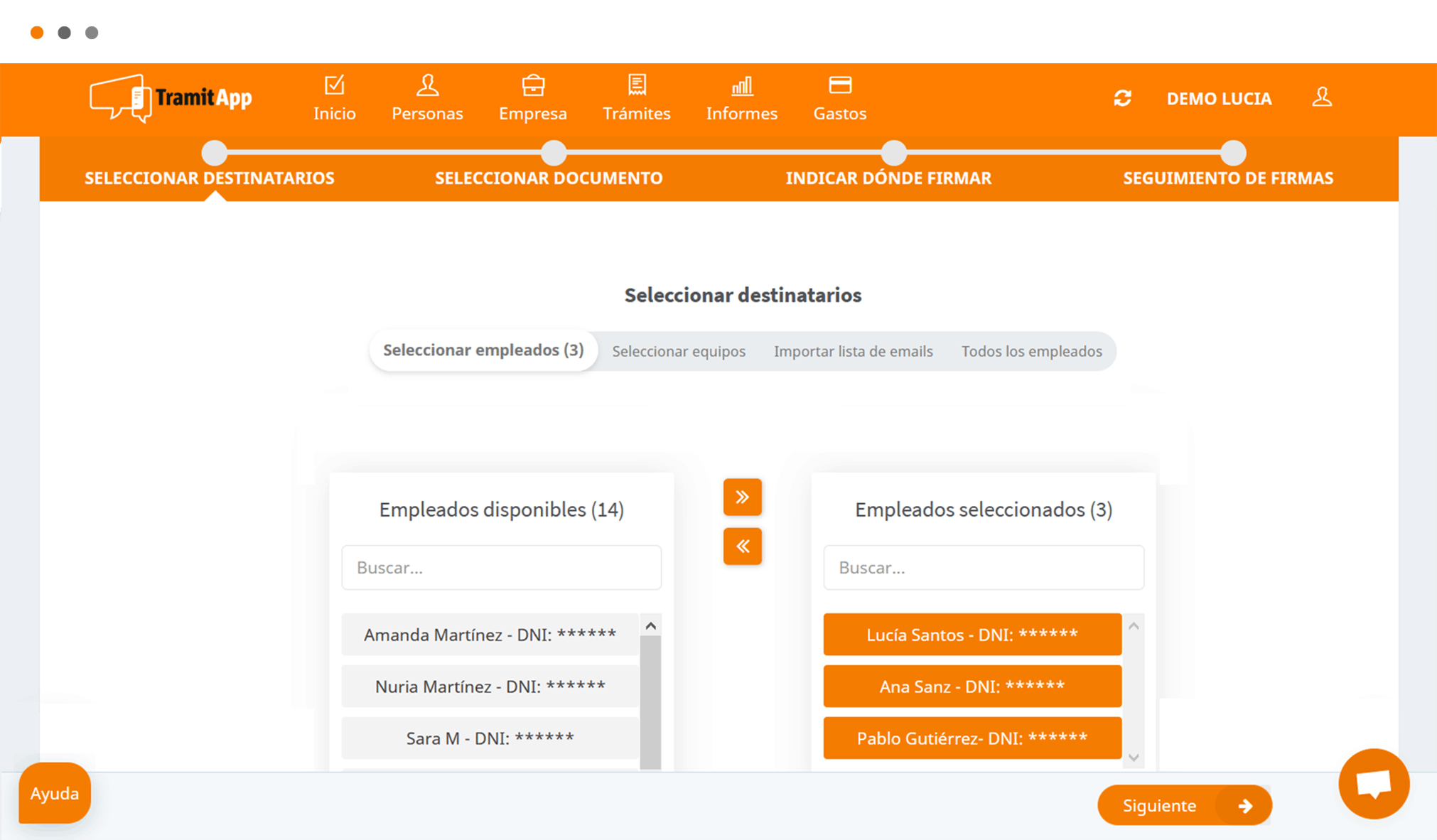This screenshot has height=840, width=1437.
Task: Click the available employees scrollbar thumb
Action: pos(650,703)
